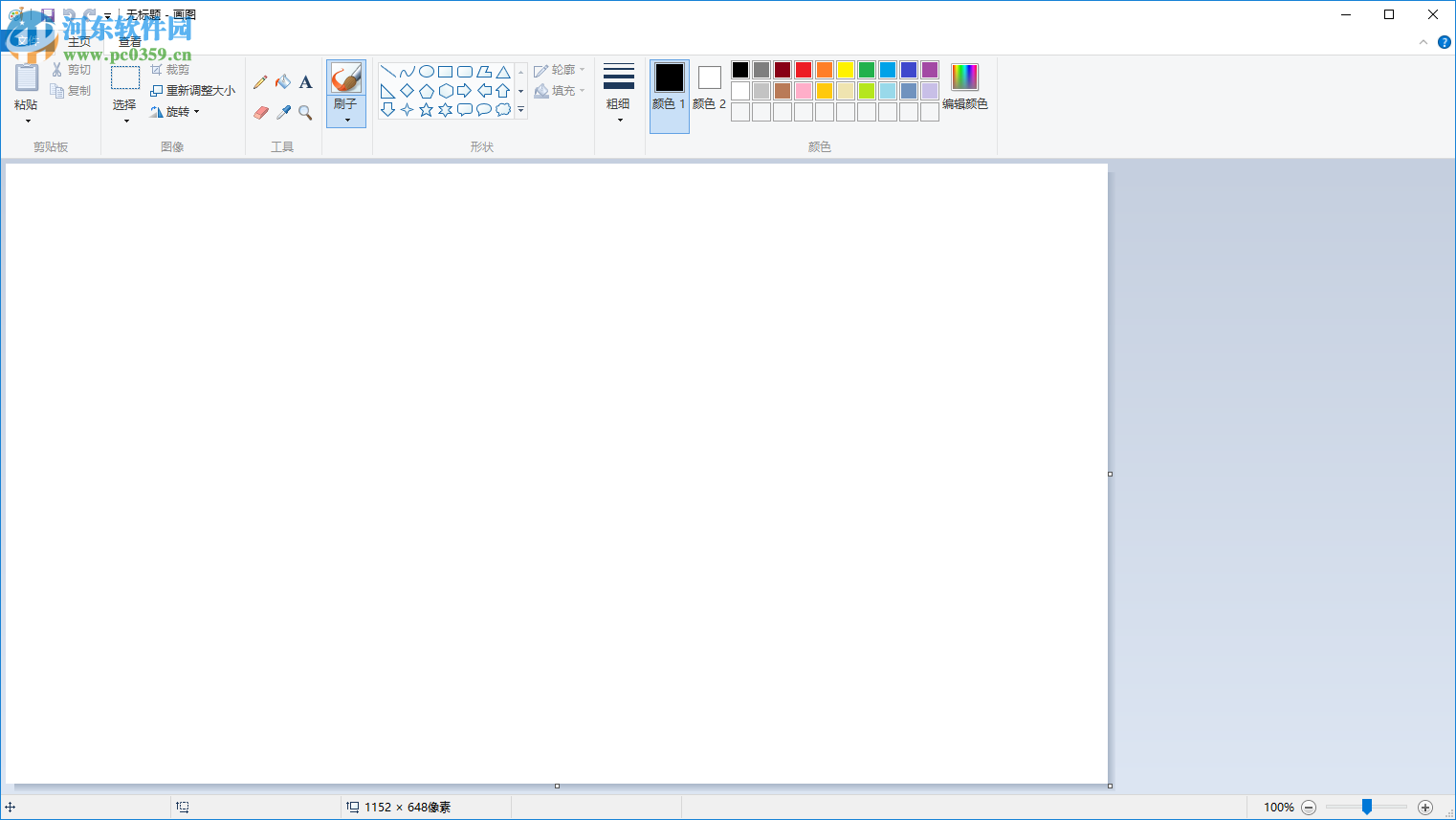Open Paint help via question mark icon
Viewport: 1456px width, 820px height.
click(1445, 42)
